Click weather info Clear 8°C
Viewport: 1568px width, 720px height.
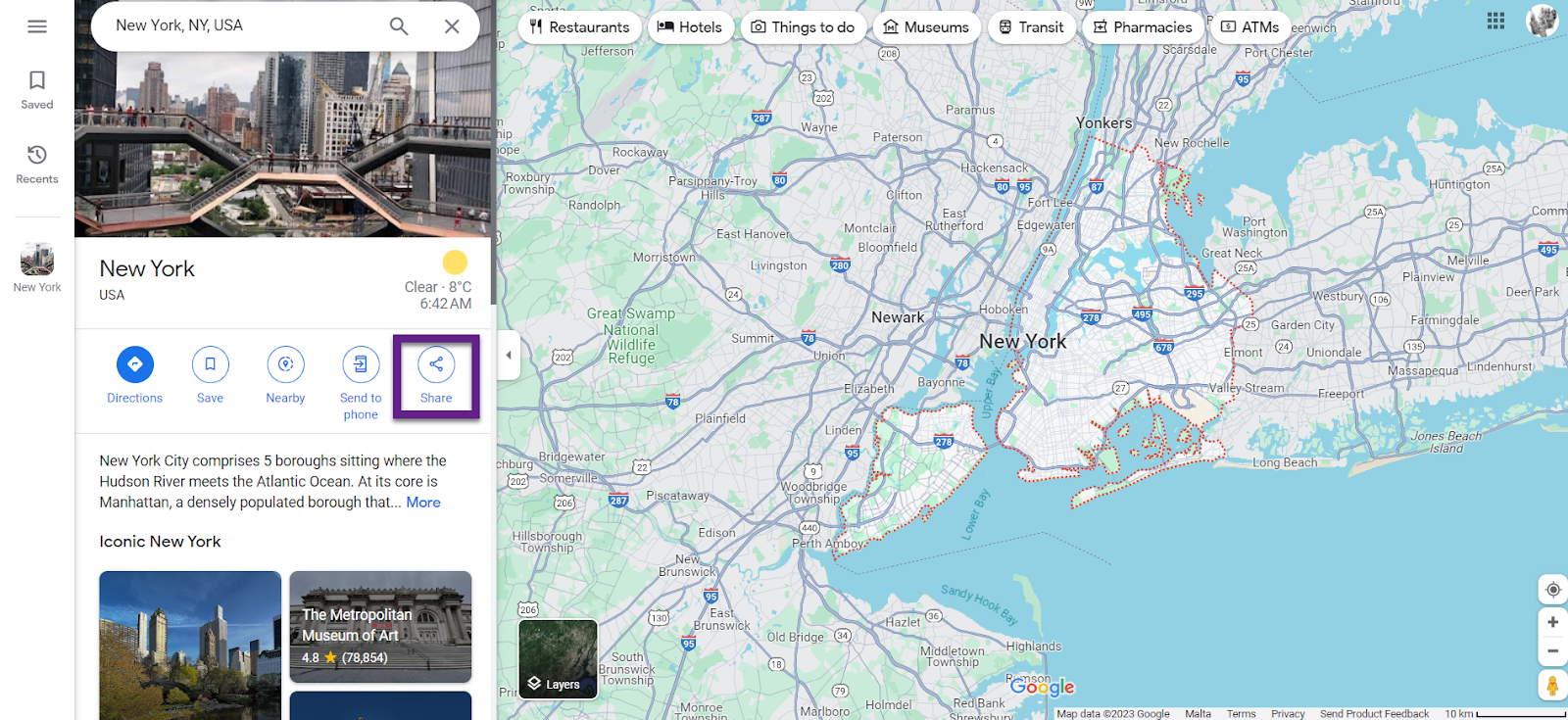[438, 287]
